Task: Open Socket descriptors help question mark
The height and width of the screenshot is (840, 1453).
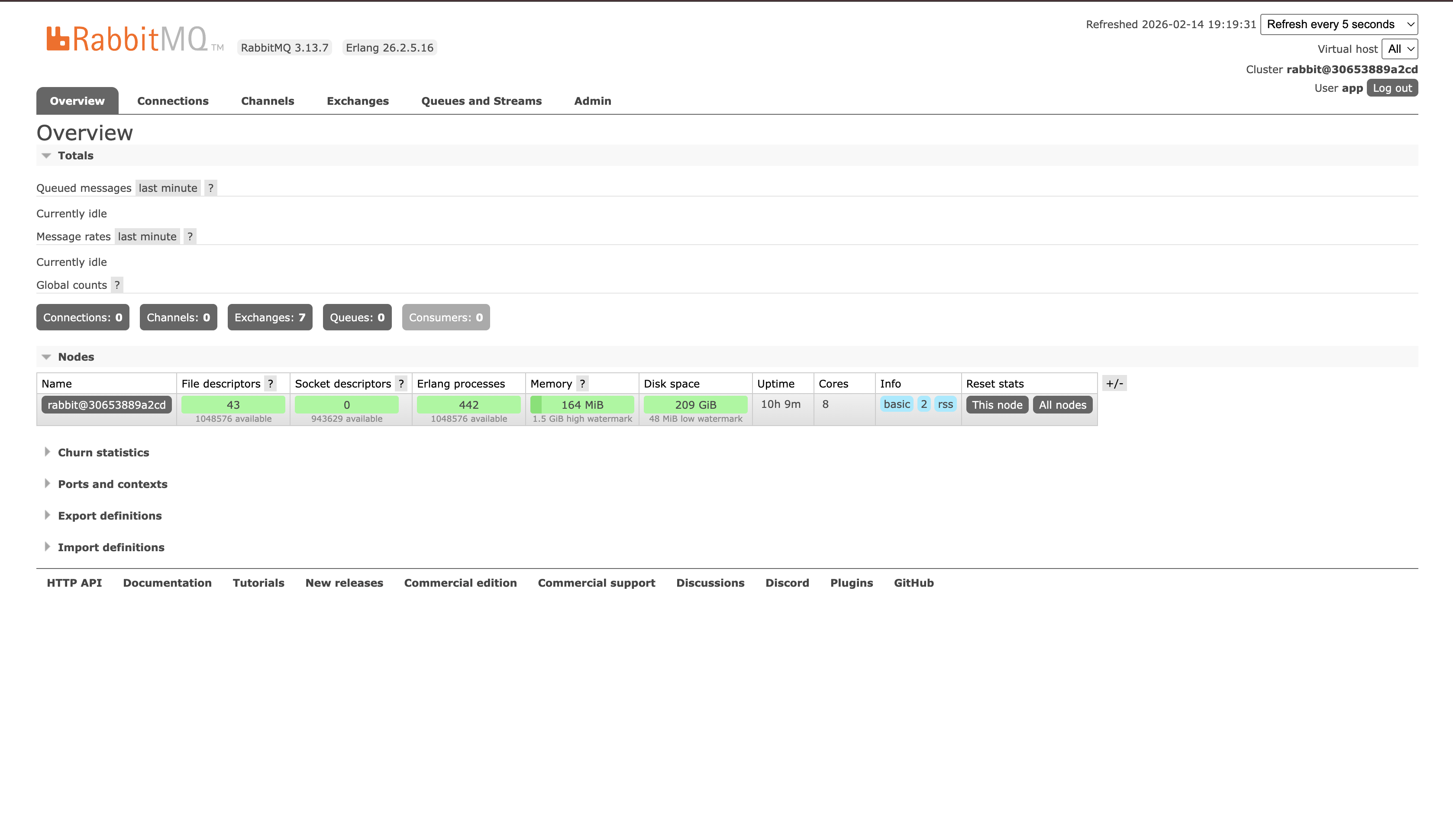Action: [401, 383]
